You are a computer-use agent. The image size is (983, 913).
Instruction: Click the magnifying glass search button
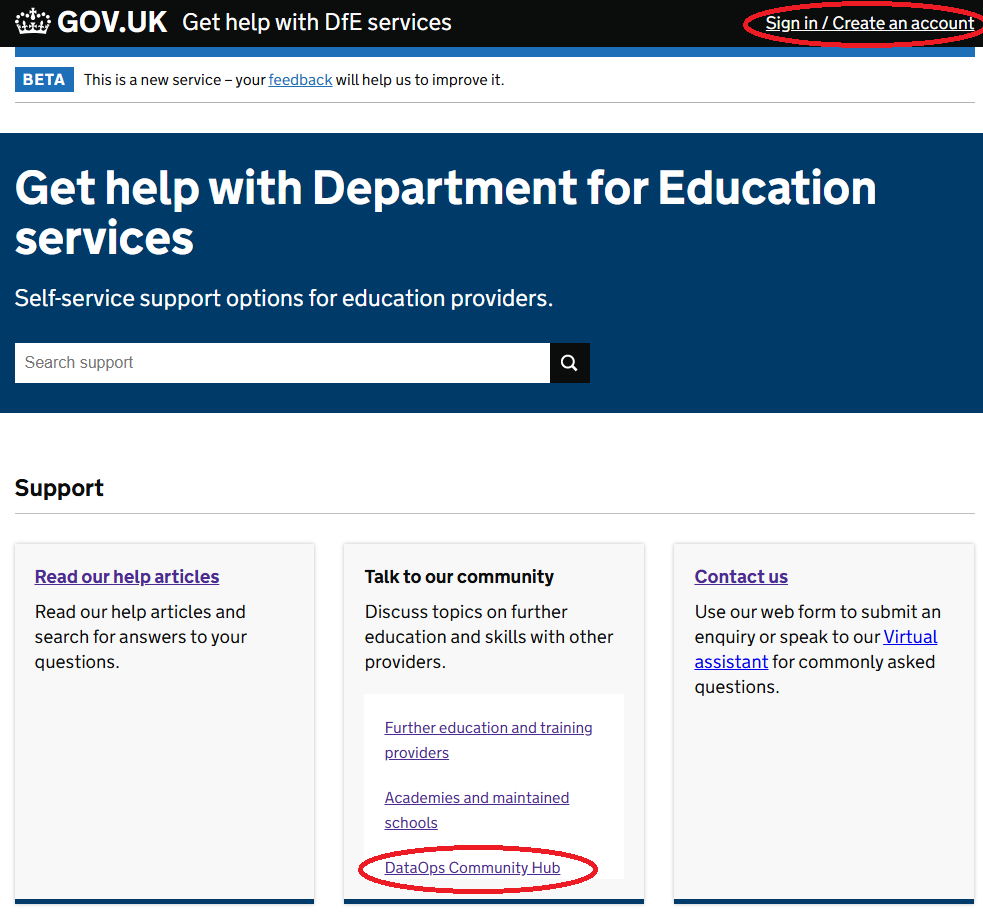point(569,363)
